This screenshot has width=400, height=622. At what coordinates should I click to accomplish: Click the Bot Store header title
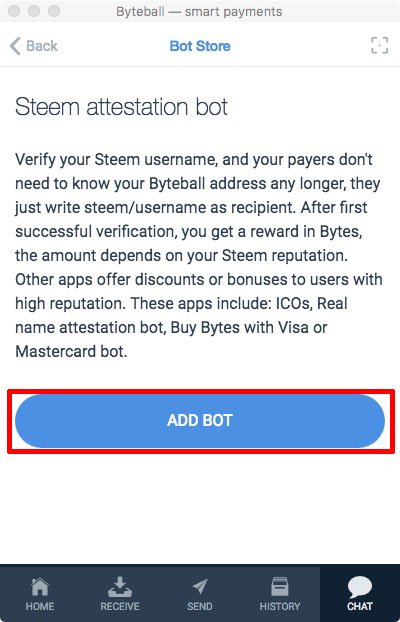click(x=200, y=46)
